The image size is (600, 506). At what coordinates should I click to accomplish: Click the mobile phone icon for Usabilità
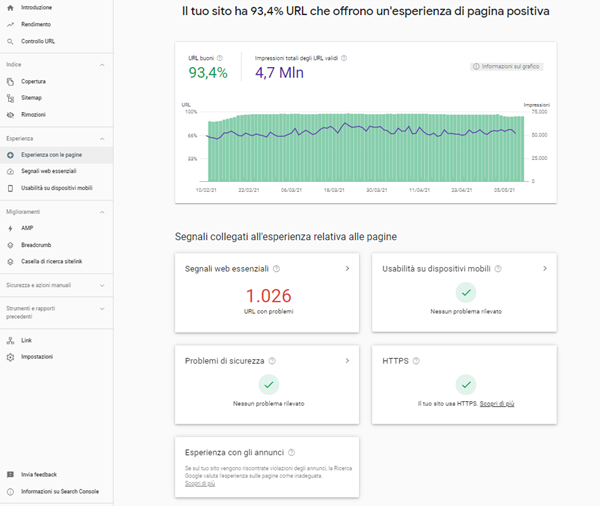tap(10, 188)
